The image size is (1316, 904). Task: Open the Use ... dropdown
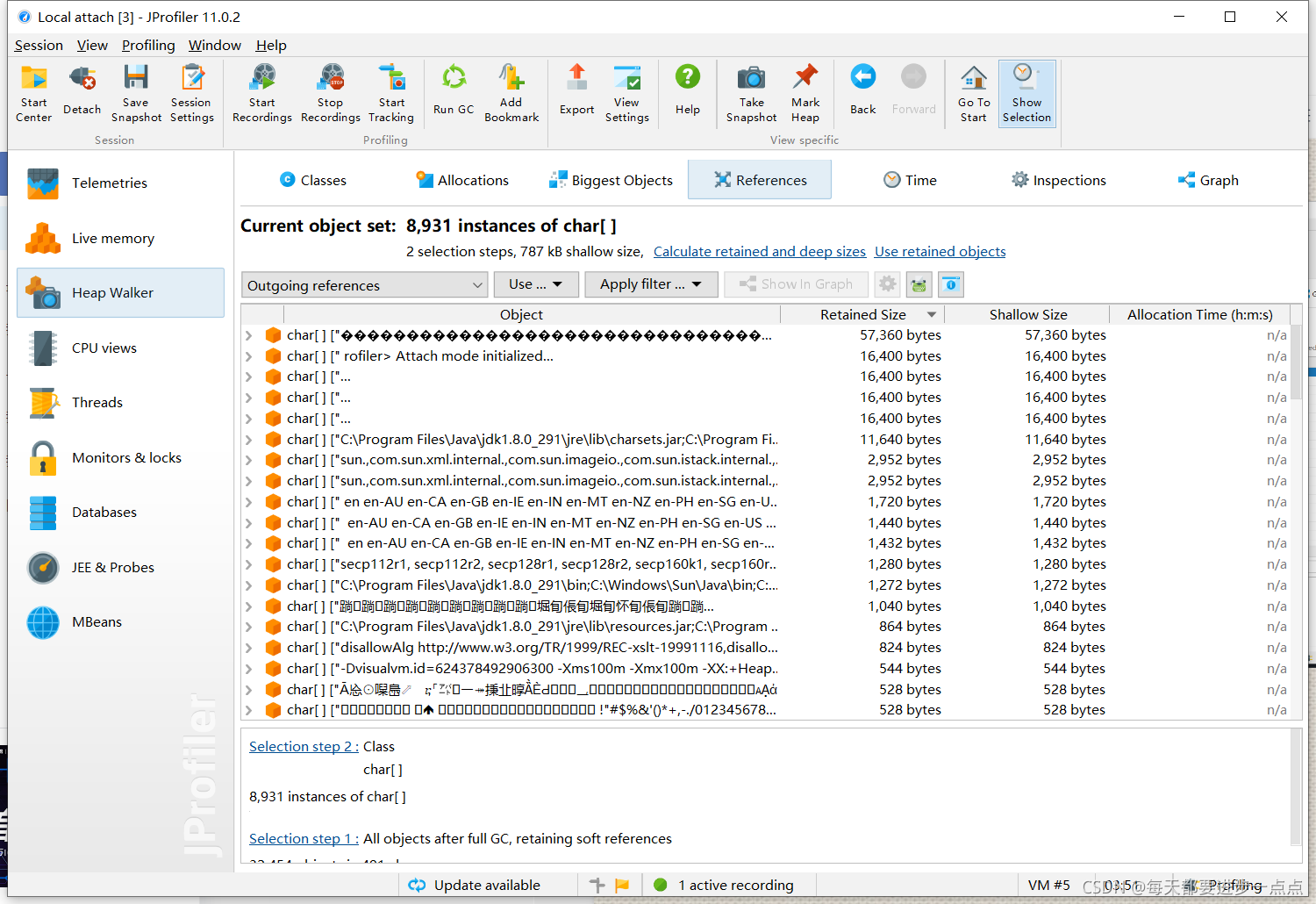point(535,284)
